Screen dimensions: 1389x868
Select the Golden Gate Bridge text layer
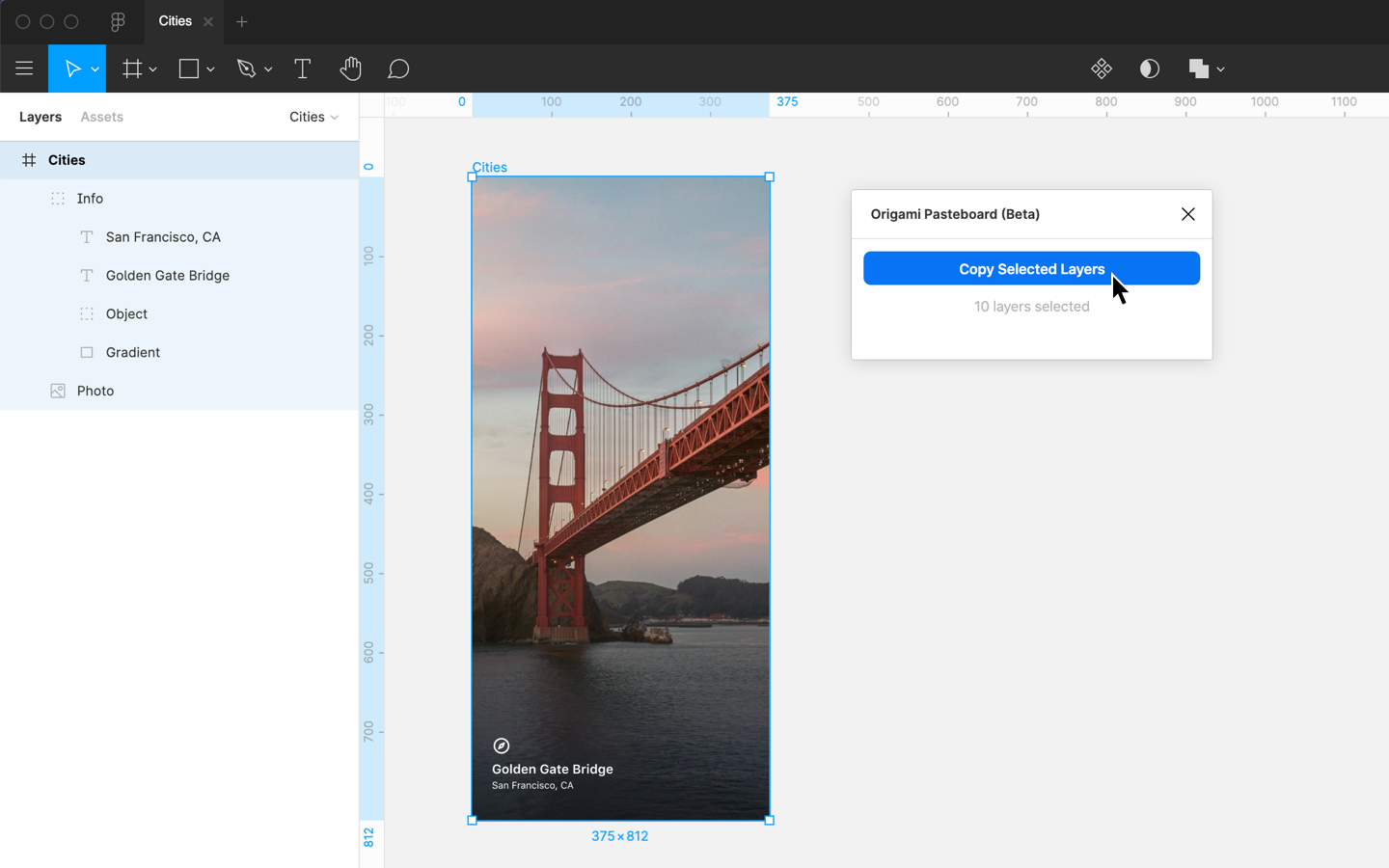(x=167, y=276)
